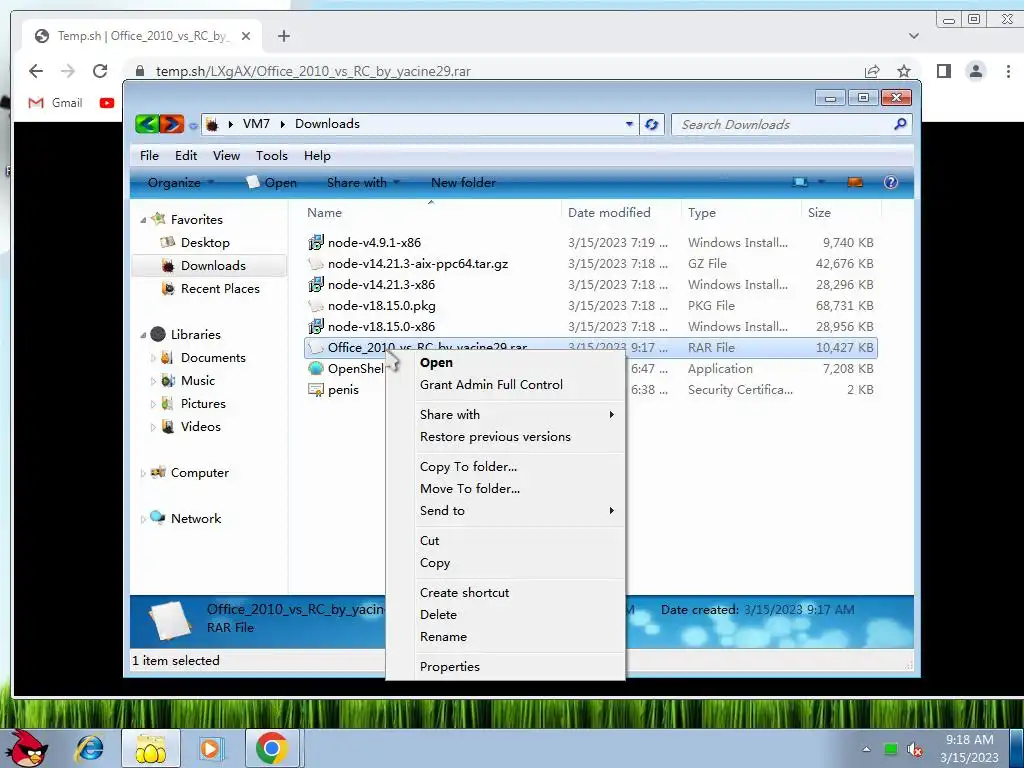The image size is (1024, 768).
Task: Open the Tools menu
Action: tap(272, 155)
